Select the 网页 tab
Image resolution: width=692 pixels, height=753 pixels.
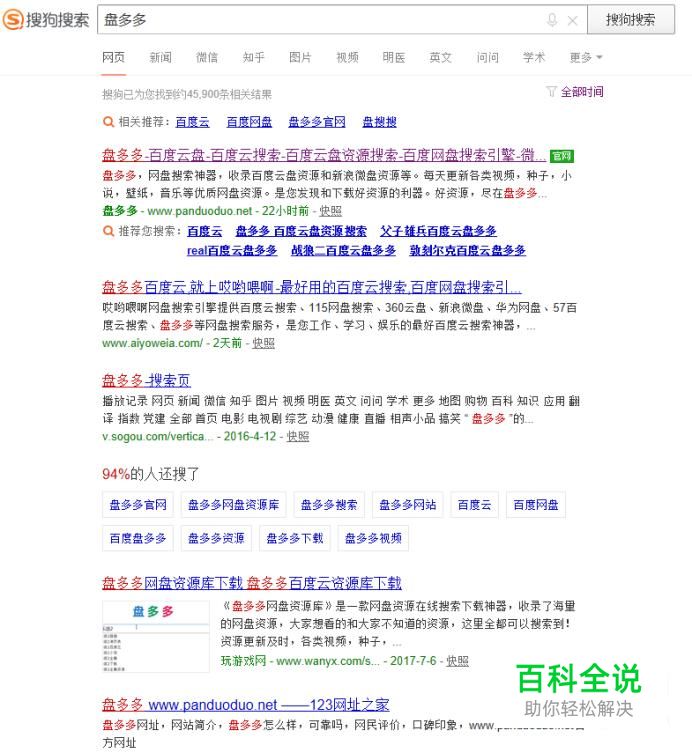[x=113, y=58]
